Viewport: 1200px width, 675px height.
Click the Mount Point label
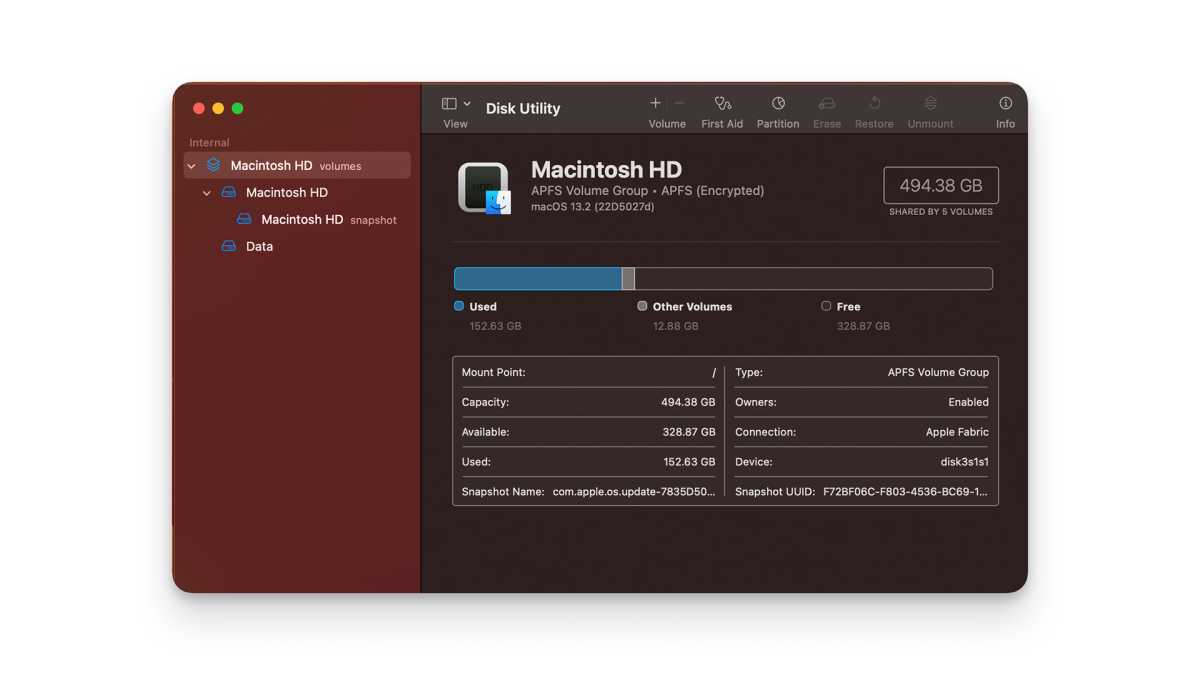(493, 372)
